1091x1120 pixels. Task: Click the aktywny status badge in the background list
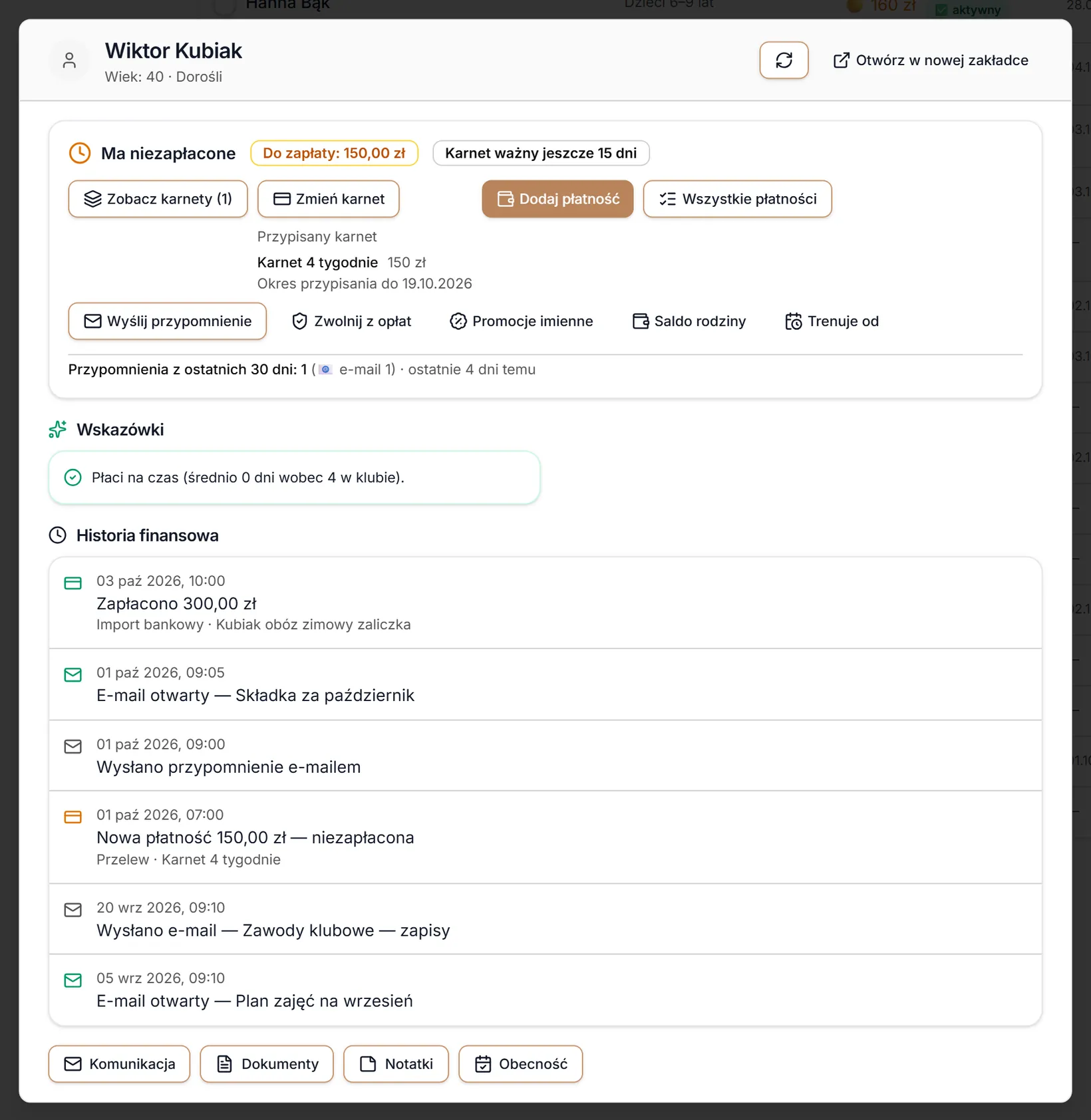pyautogui.click(x=968, y=9)
